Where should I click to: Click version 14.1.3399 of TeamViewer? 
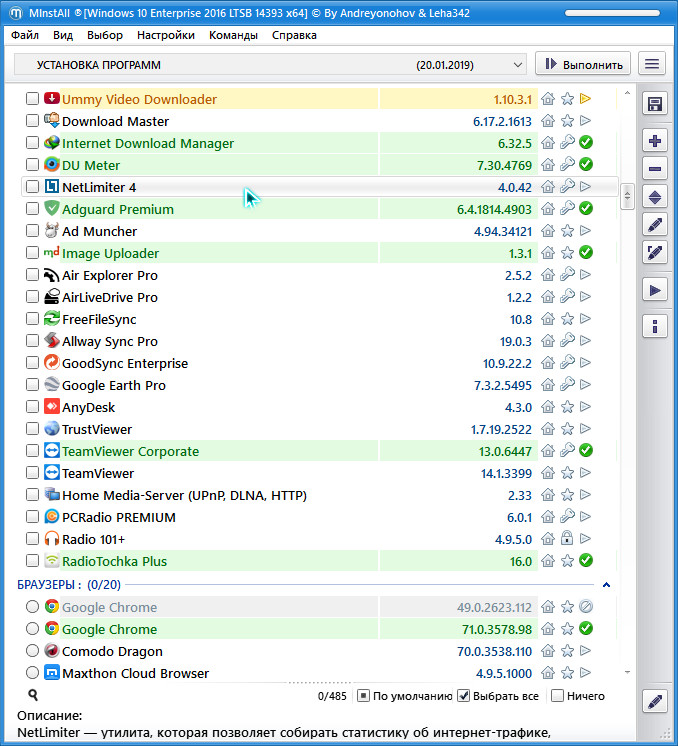coord(506,473)
